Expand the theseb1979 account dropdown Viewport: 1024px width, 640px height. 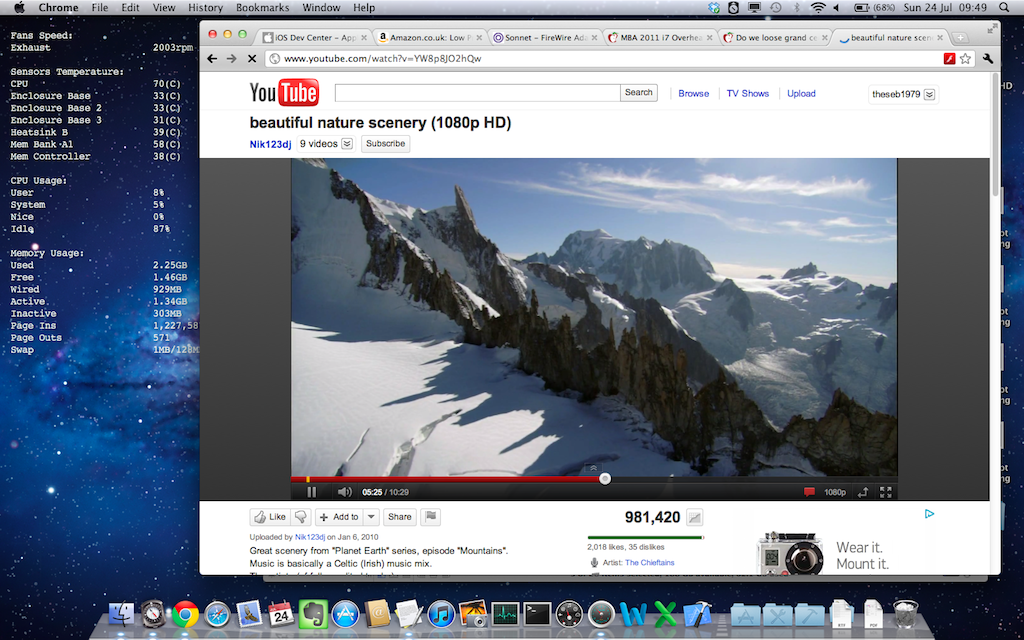pos(903,94)
